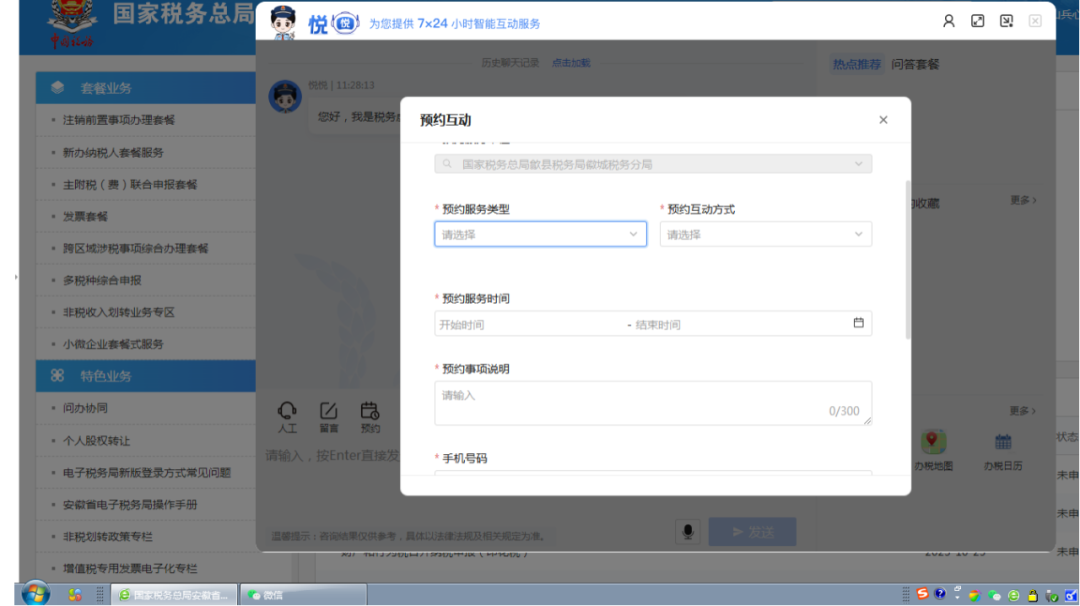Image resolution: width=1080 pixels, height=606 pixels.
Task: Click the colorful quick-launch icon beside Start
Action: [x=74, y=594]
